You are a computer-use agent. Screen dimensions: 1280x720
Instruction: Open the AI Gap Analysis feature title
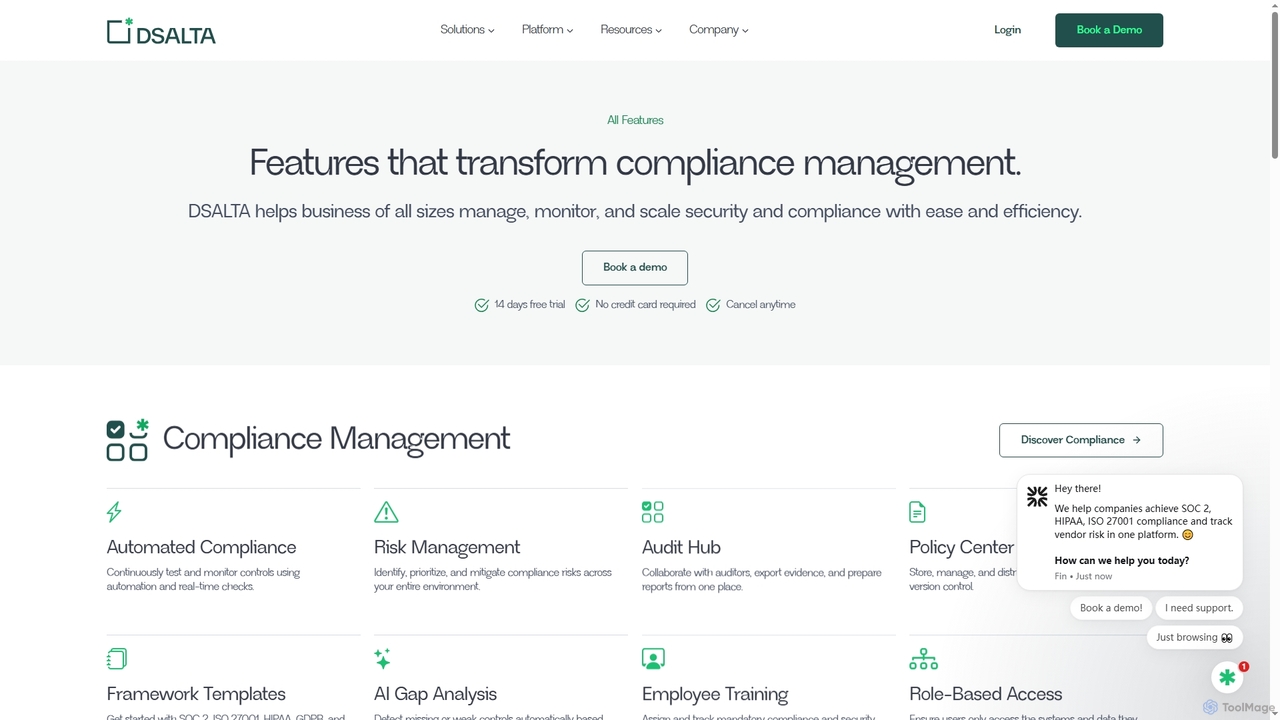[x=435, y=694]
